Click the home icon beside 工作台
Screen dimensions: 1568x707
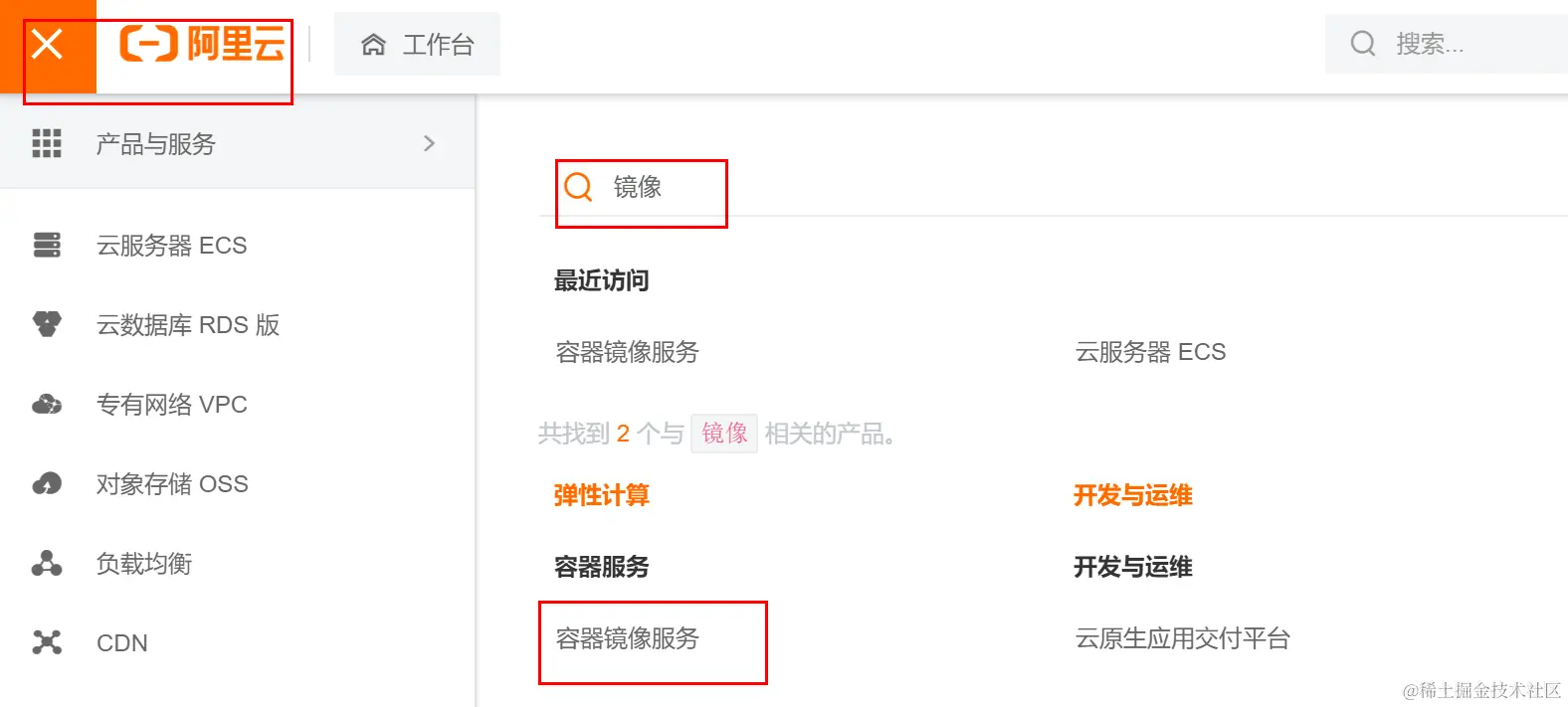coord(373,45)
